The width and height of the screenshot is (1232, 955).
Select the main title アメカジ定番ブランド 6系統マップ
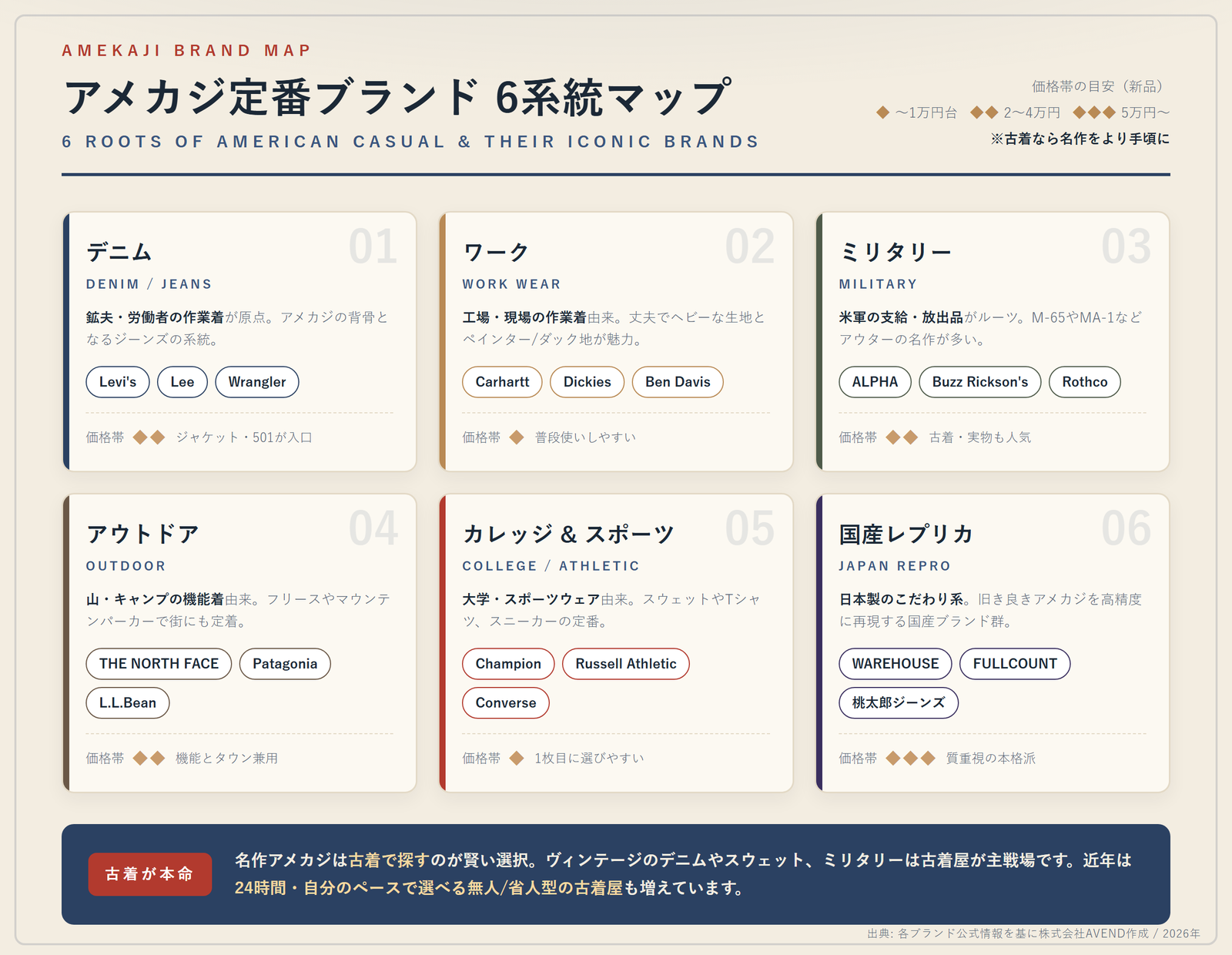(x=397, y=98)
